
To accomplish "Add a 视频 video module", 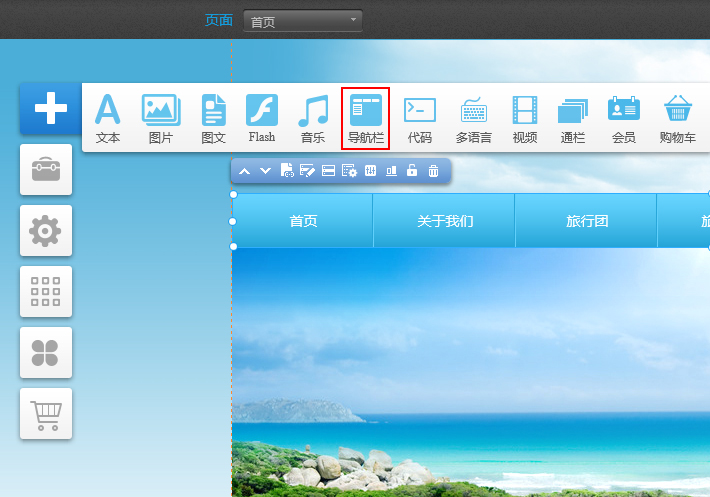I will [525, 118].
